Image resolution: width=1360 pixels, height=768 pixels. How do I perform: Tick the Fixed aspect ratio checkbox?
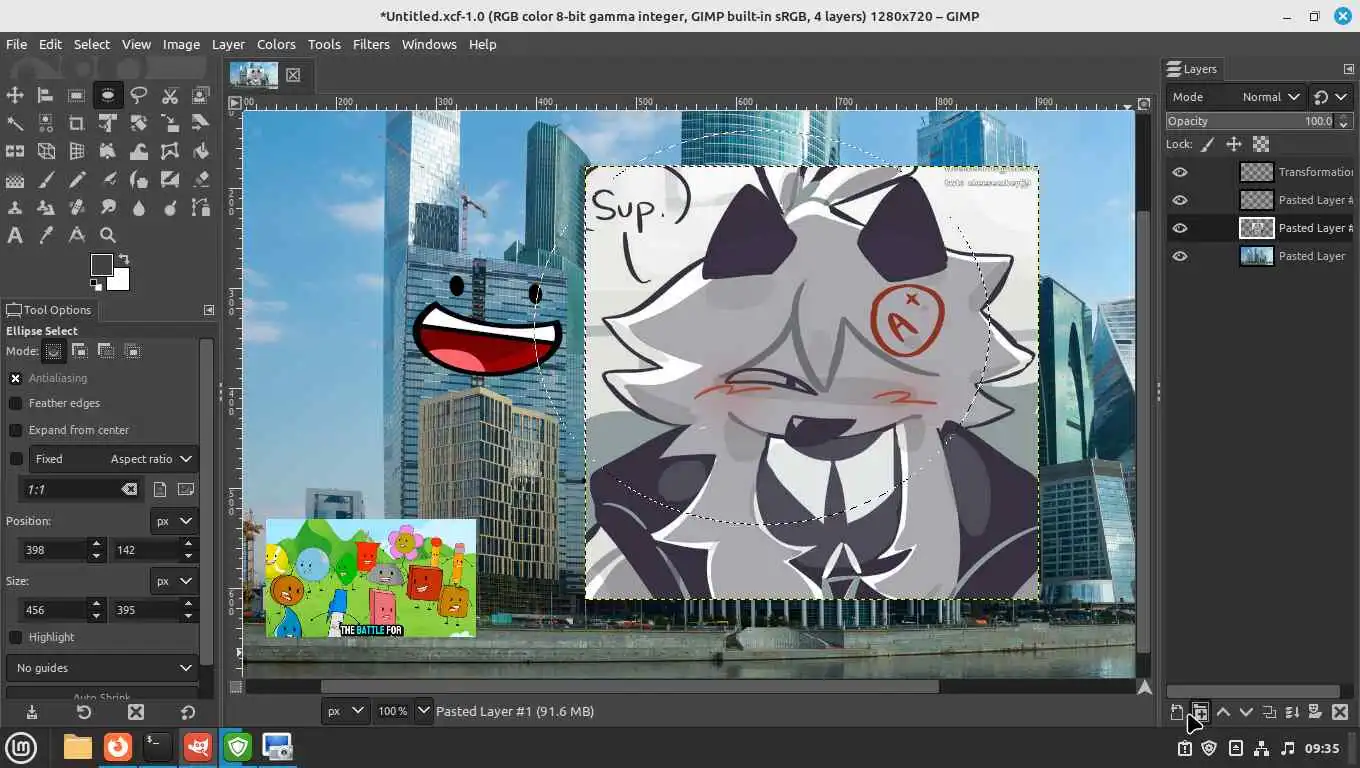[16, 459]
